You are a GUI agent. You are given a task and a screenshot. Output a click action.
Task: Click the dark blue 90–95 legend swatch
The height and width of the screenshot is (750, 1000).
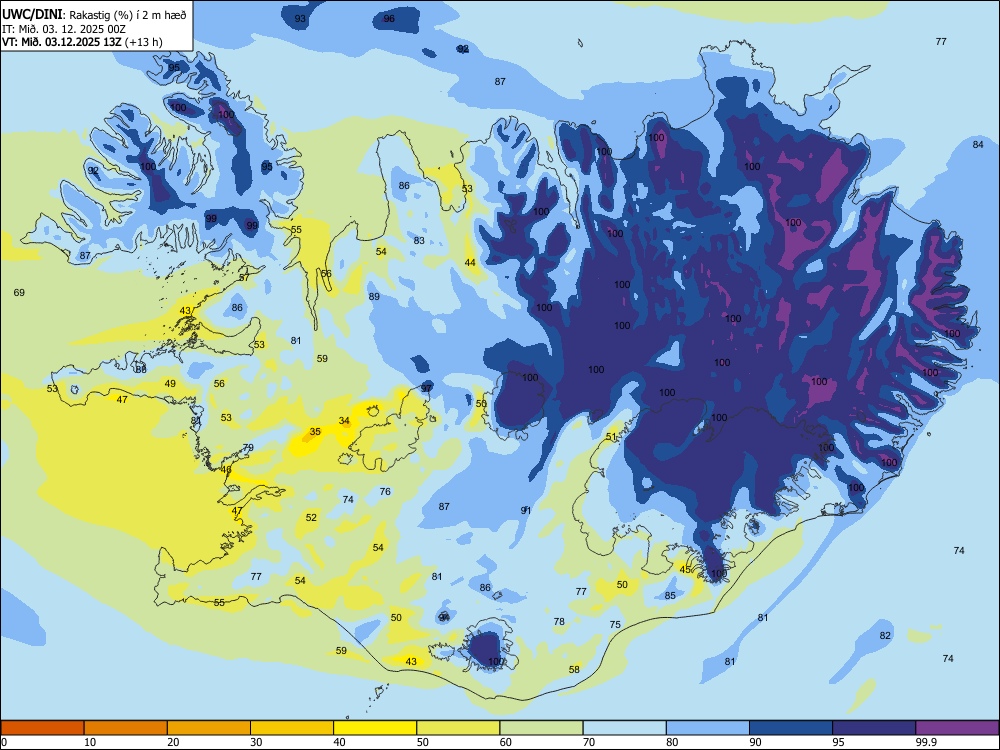(791, 728)
